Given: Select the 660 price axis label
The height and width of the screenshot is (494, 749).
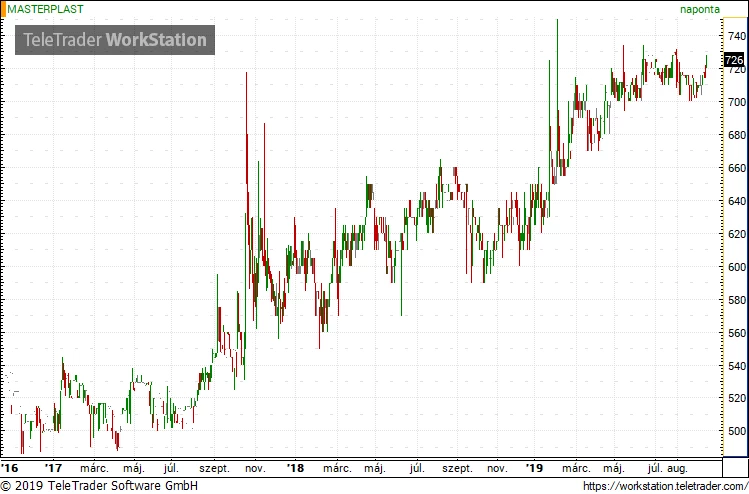Looking at the screenshot, I should coord(736,168).
